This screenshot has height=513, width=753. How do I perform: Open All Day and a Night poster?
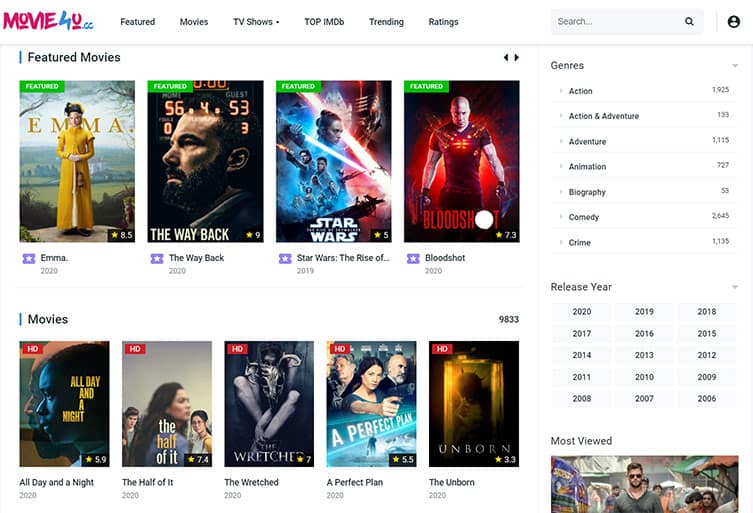[x=64, y=404]
